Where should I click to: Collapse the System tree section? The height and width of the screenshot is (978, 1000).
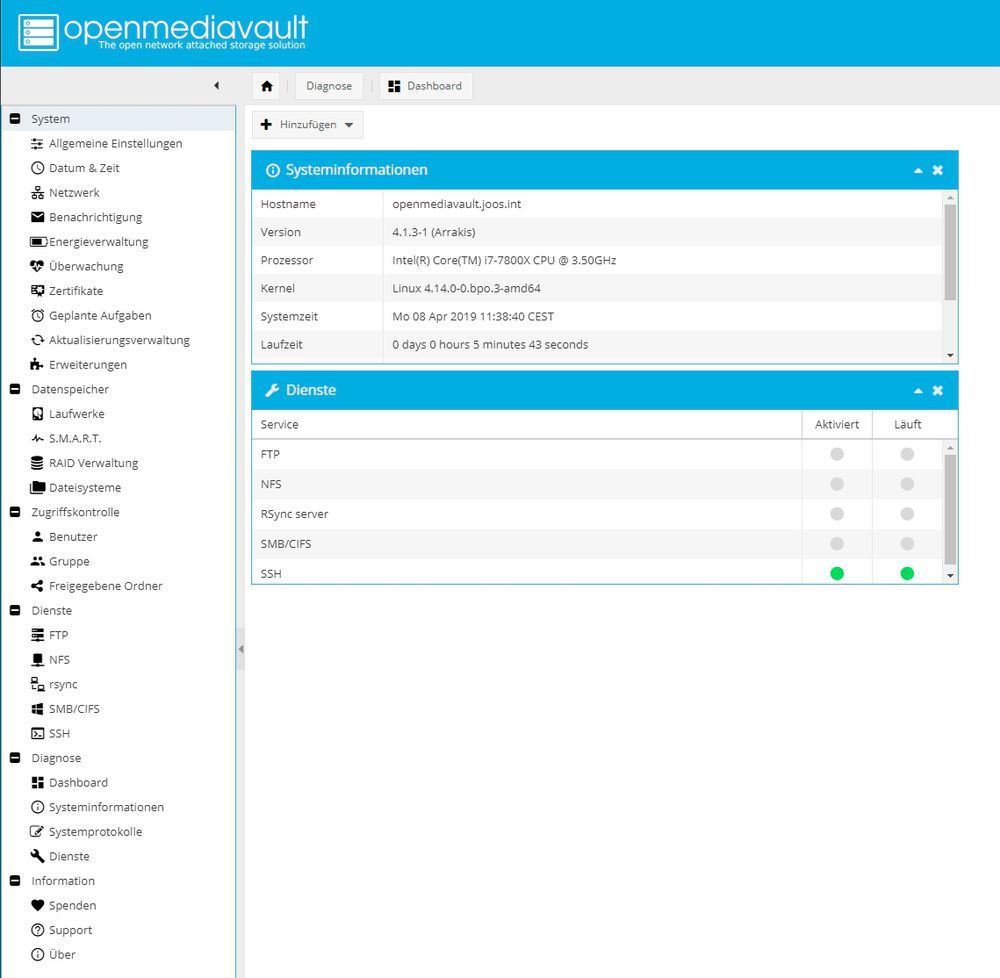15,119
